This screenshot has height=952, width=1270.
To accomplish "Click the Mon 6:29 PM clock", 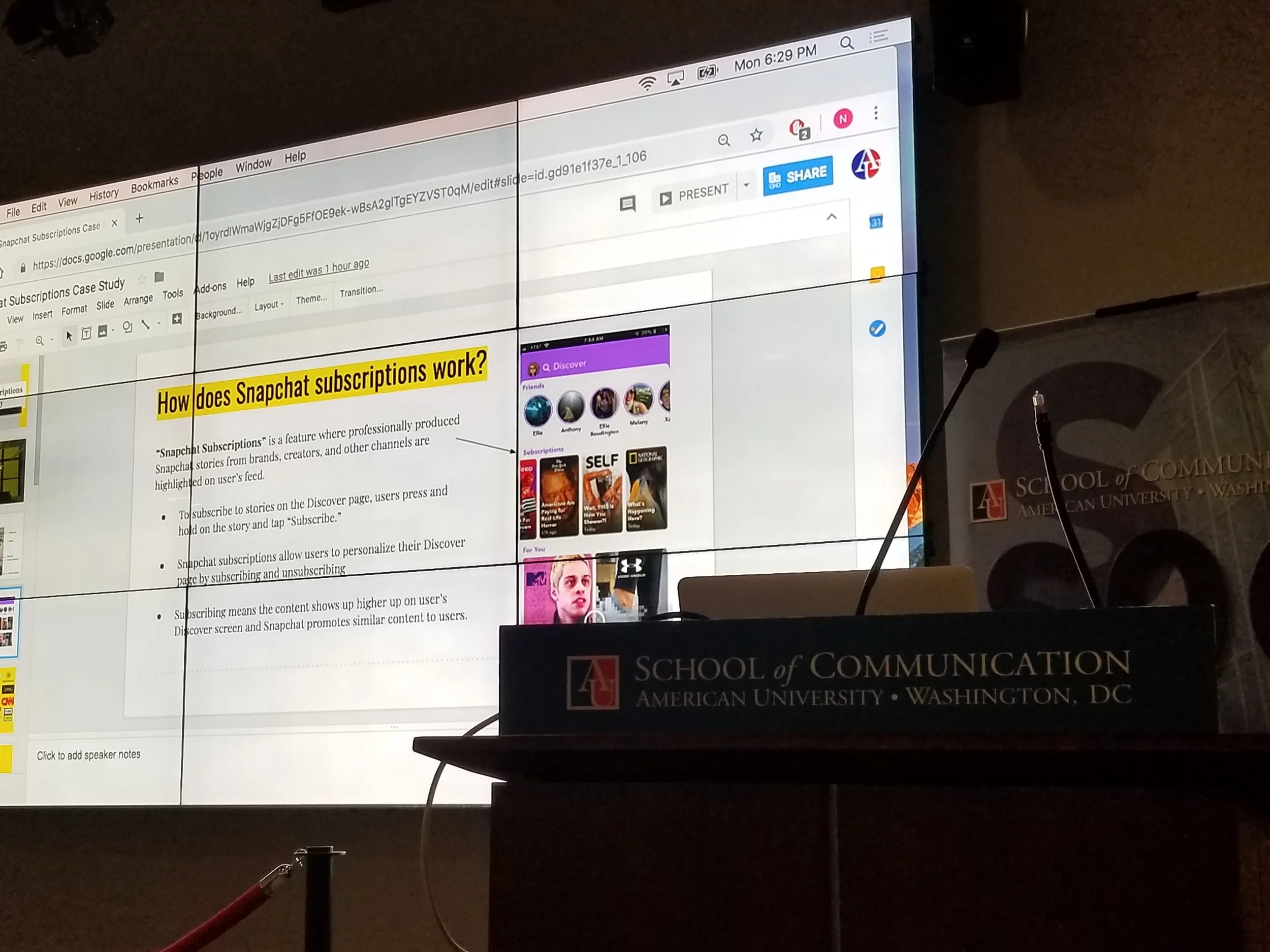I will click(775, 58).
